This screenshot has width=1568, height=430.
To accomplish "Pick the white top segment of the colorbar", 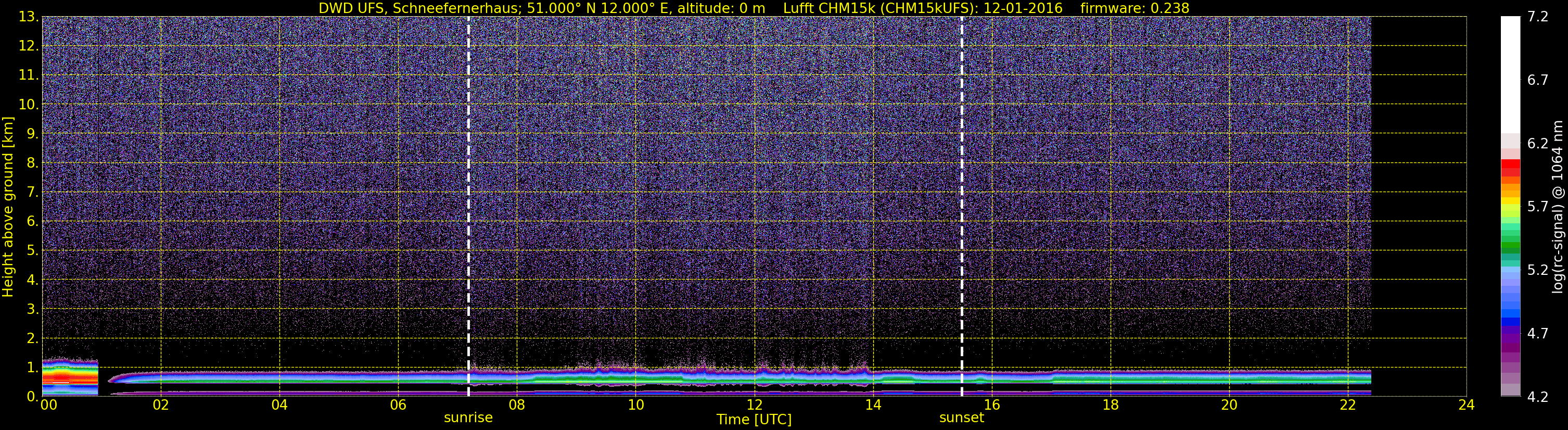I will 1510,74.
